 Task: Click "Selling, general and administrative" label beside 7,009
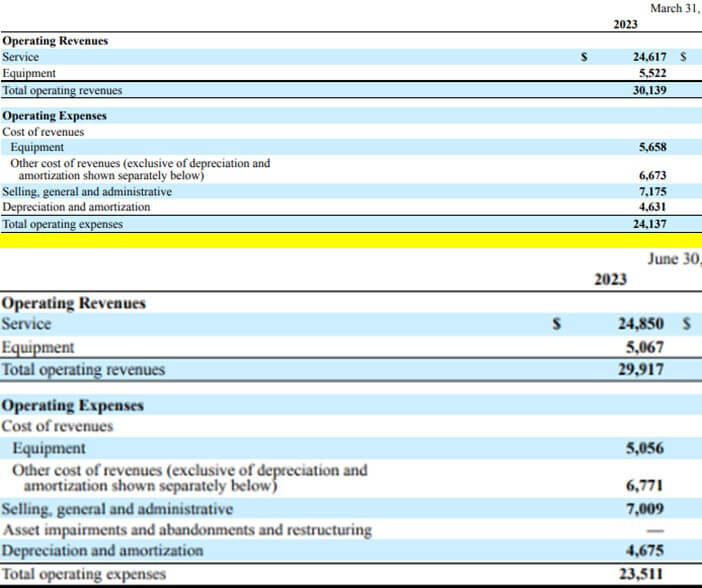coord(117,509)
